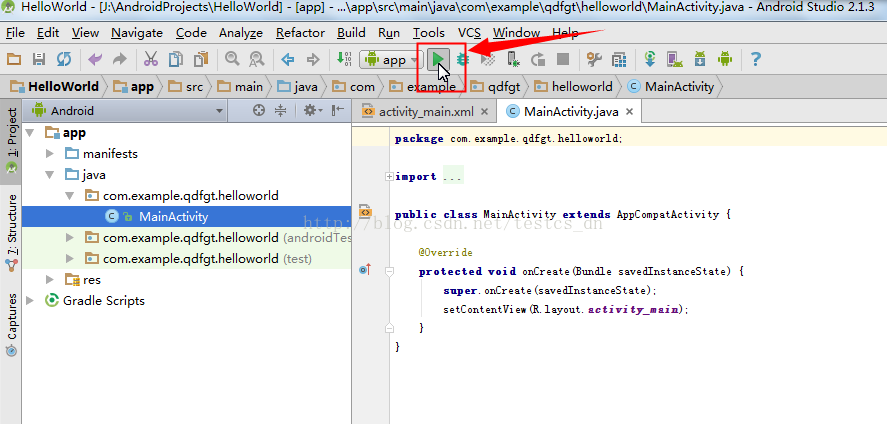The image size is (887, 424).
Task: Hide the Project panel with its hide icon
Action: coord(338,111)
